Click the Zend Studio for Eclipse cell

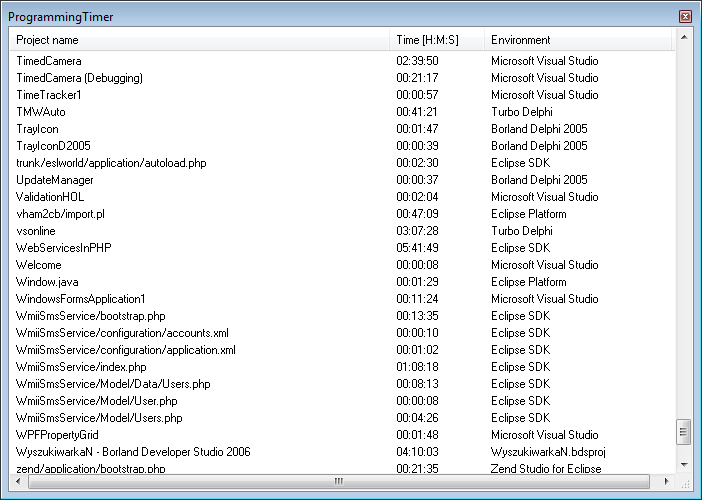point(546,469)
